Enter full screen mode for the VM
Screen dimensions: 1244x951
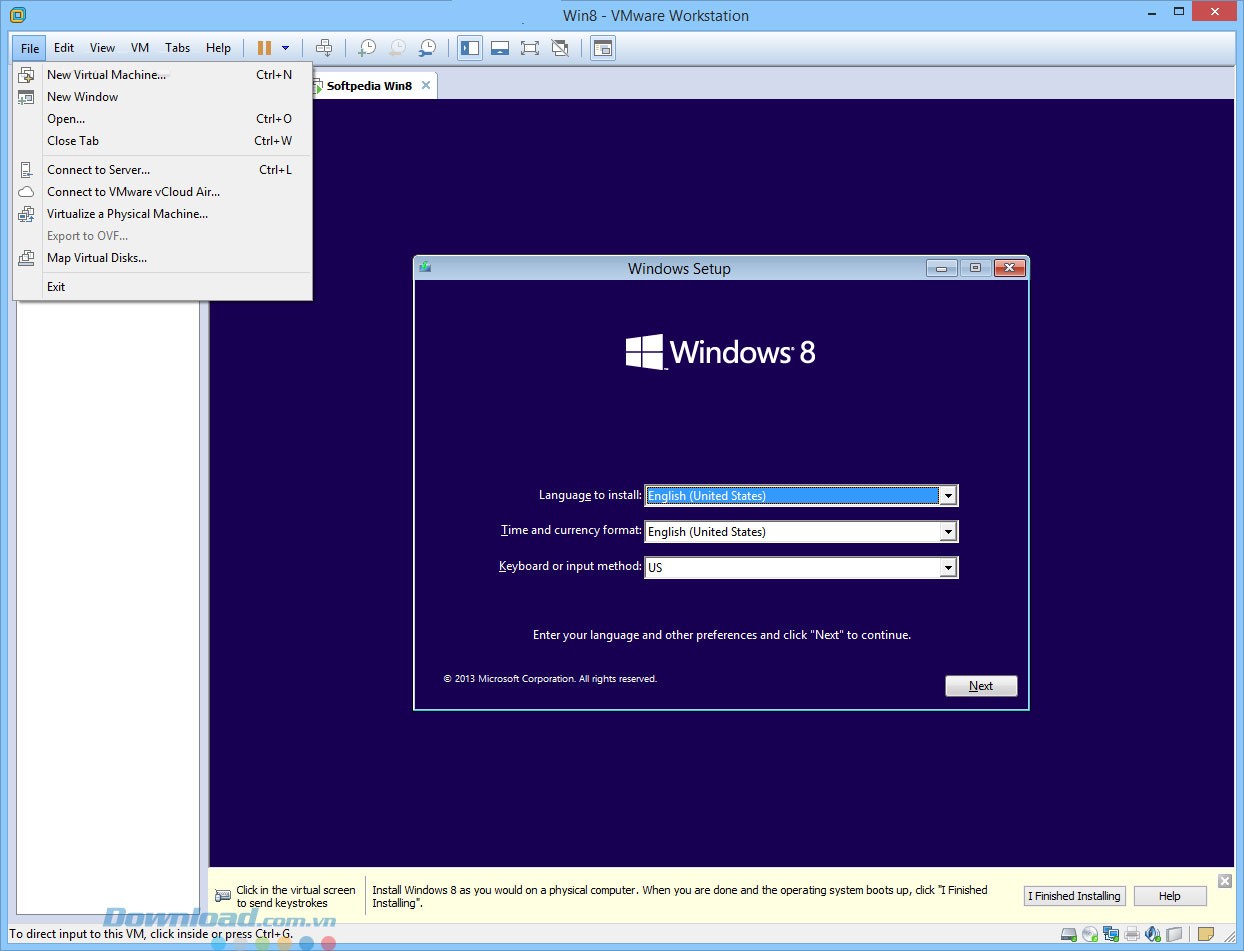(x=530, y=47)
